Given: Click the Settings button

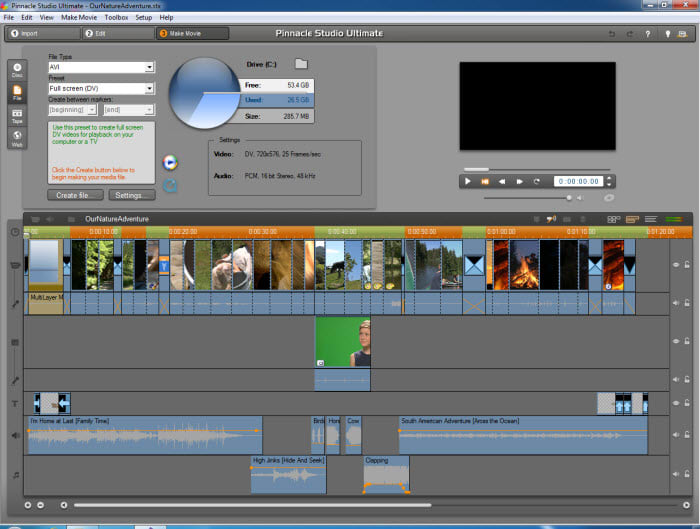Looking at the screenshot, I should coord(131,195).
